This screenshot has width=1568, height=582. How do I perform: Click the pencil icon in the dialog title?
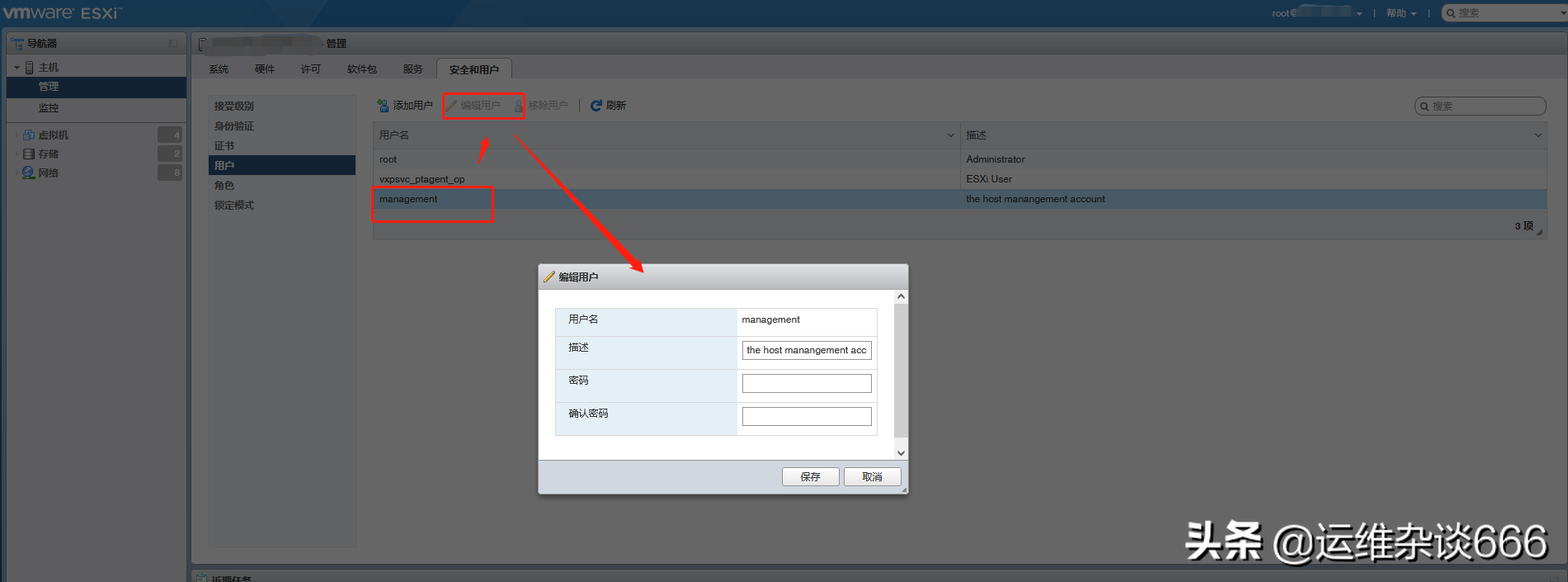tap(549, 277)
